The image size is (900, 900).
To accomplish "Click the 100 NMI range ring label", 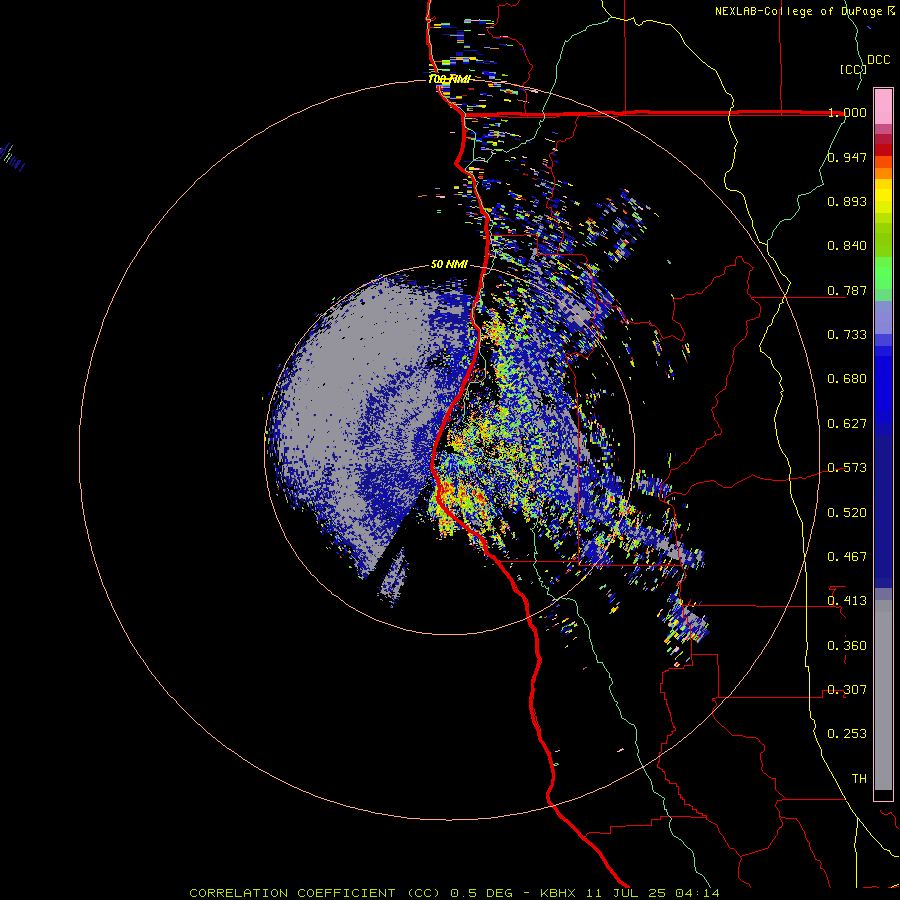I will (449, 79).
